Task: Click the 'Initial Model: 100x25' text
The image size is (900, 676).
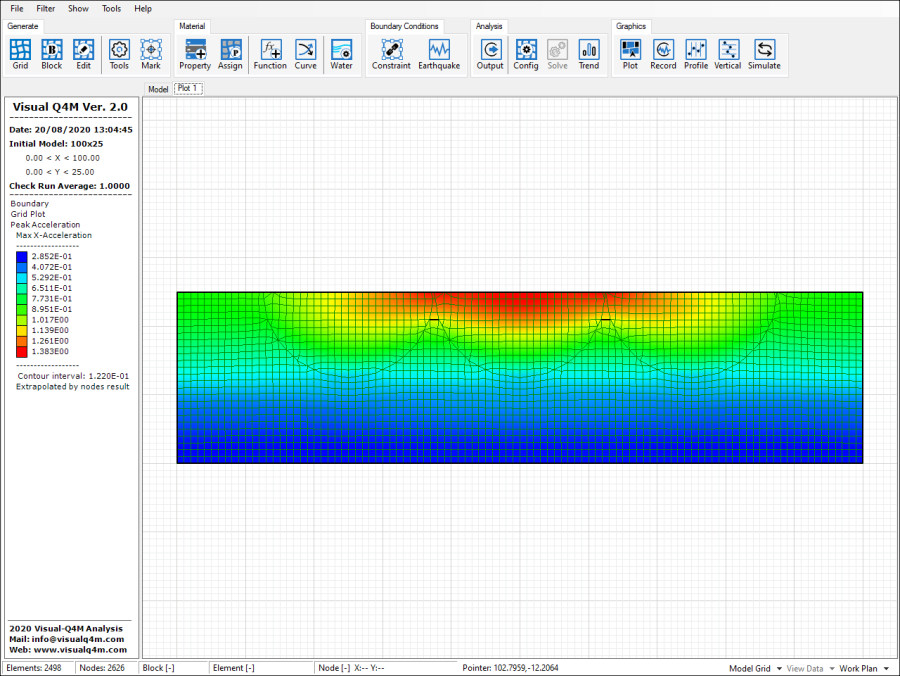Action: tap(56, 144)
